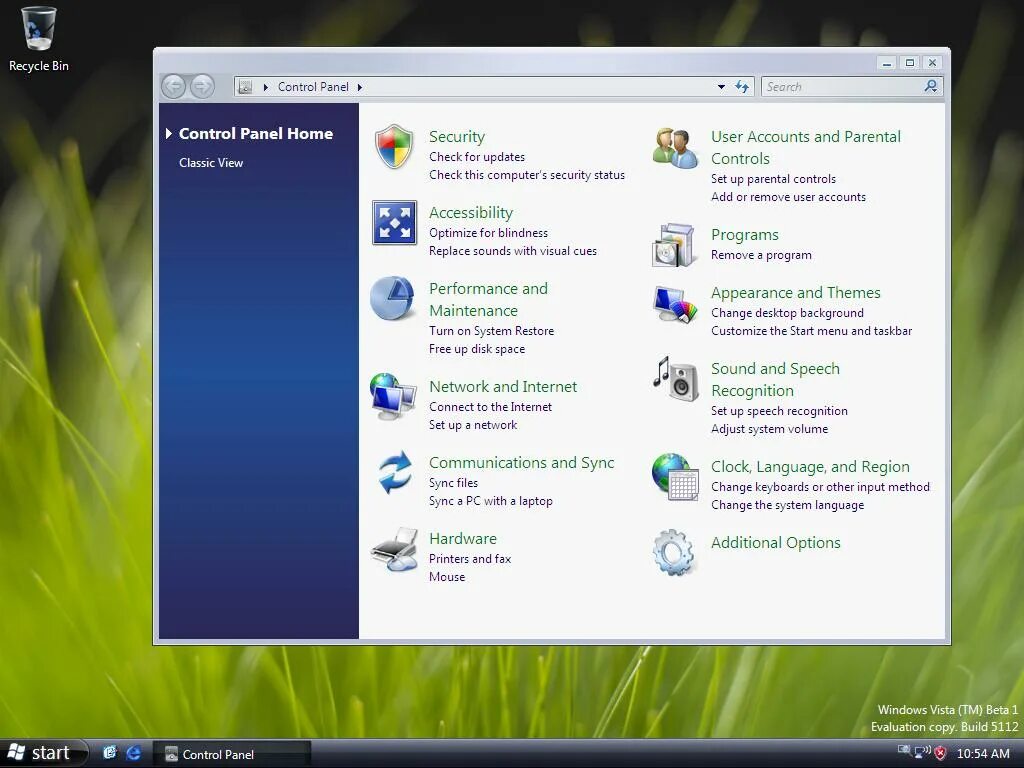Open Appearance and Themes icon

click(x=675, y=303)
